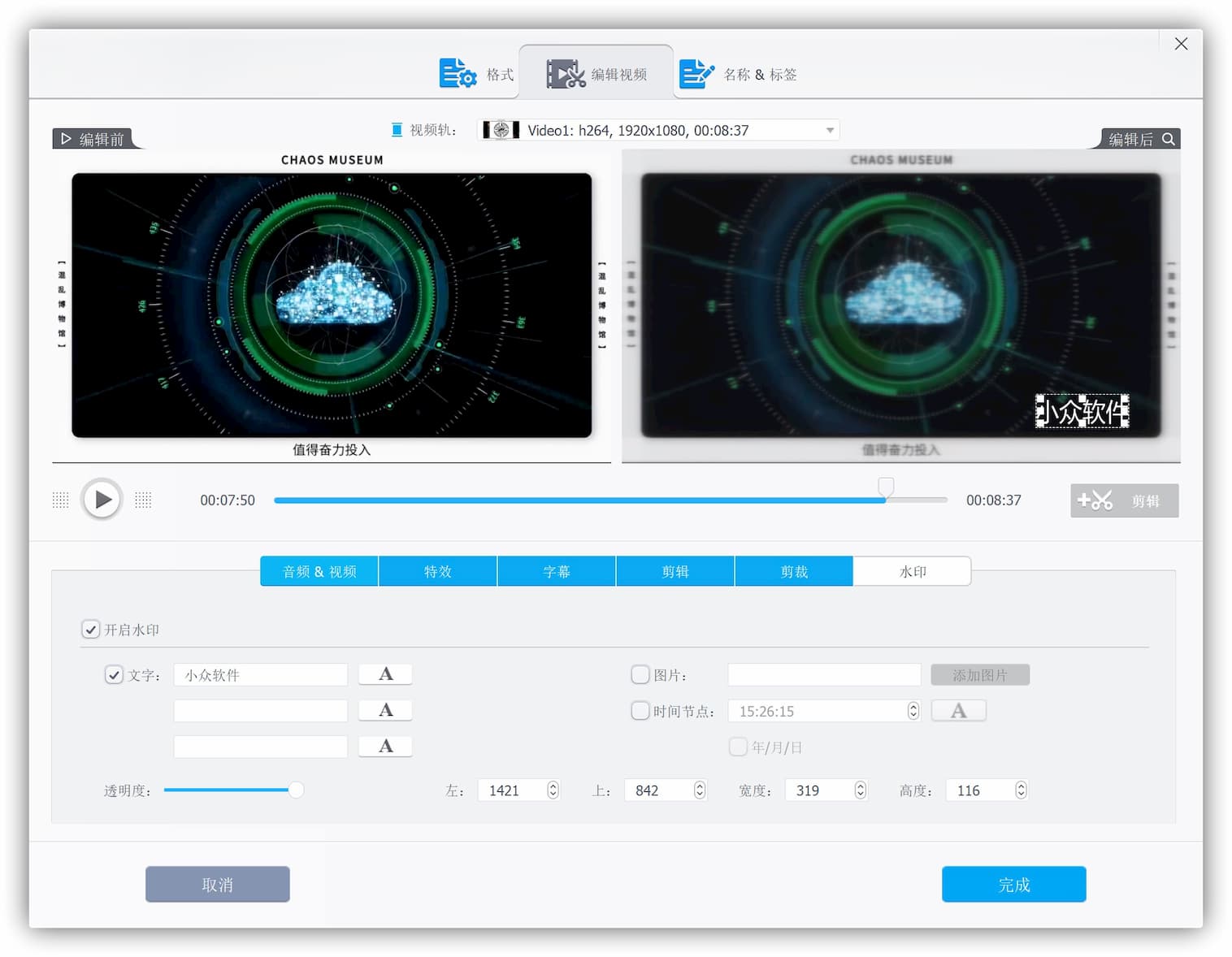The image size is (1232, 957).
Task: Open font settings for third text line
Action: [x=385, y=746]
